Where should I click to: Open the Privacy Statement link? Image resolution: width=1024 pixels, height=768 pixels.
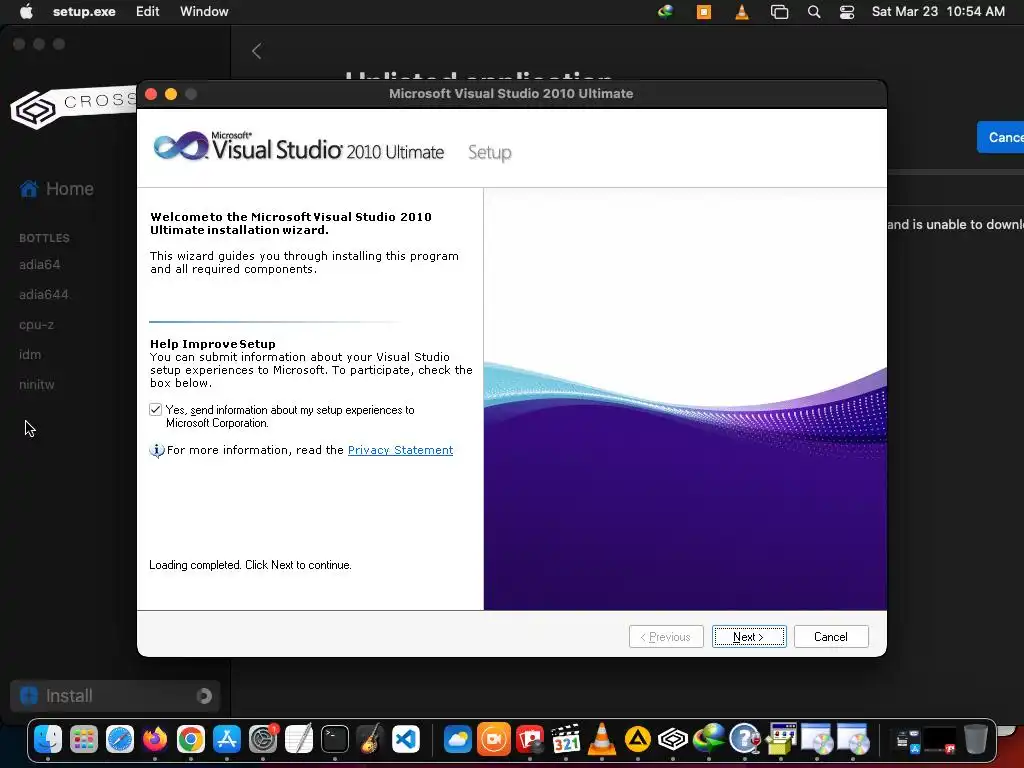tap(400, 450)
